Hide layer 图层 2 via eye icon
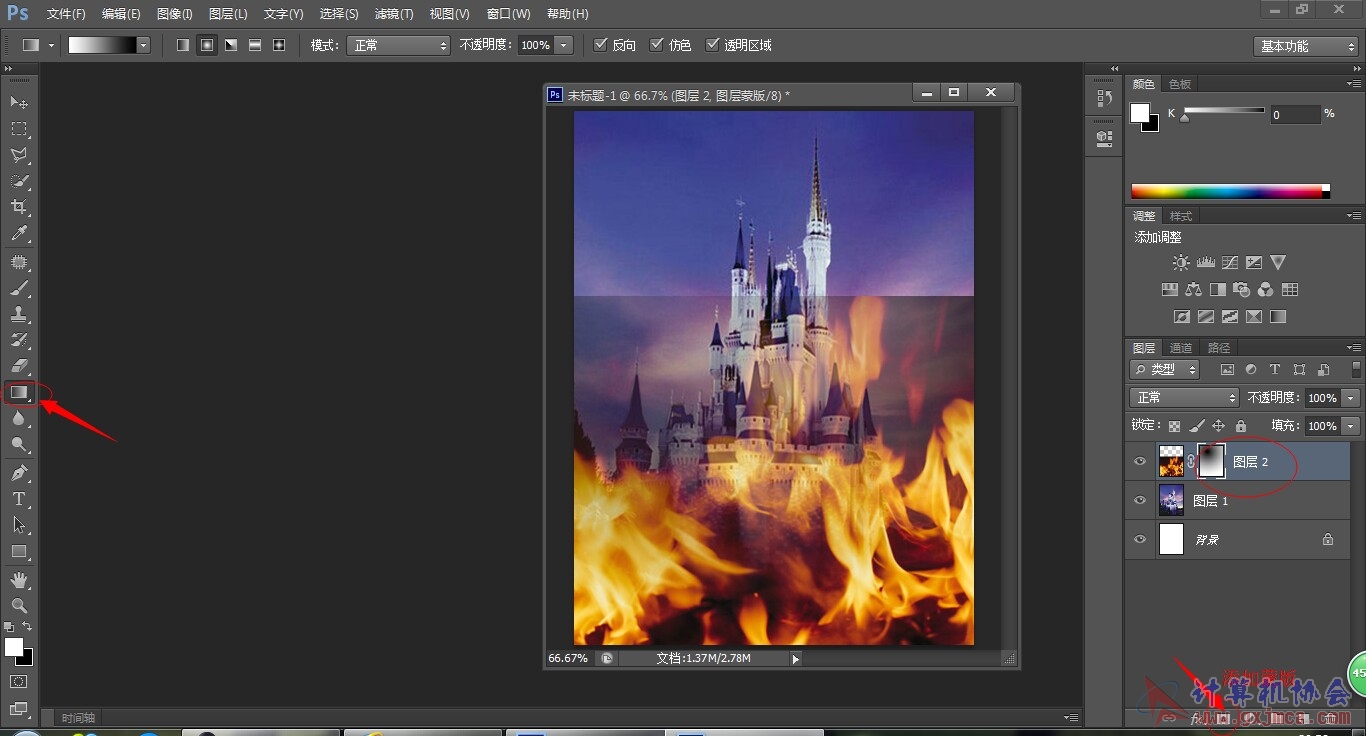Screen dimensions: 1366x736 [x=1140, y=461]
